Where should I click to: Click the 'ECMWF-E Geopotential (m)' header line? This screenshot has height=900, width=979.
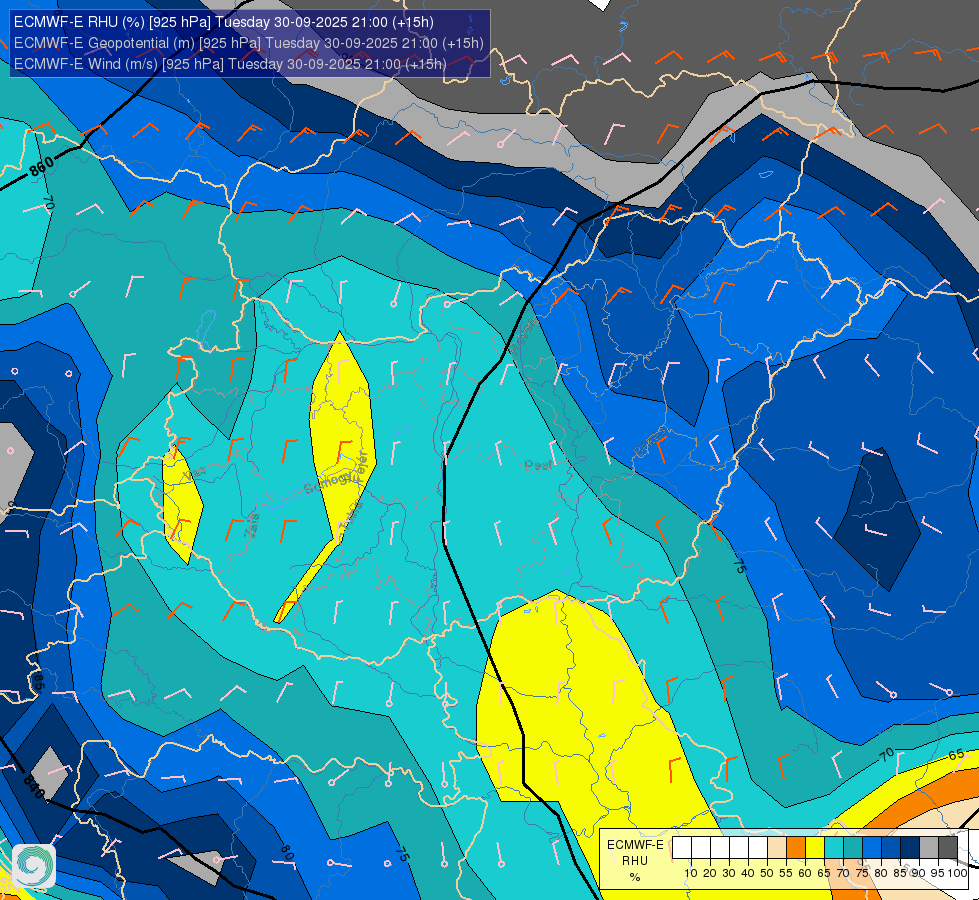pos(248,43)
